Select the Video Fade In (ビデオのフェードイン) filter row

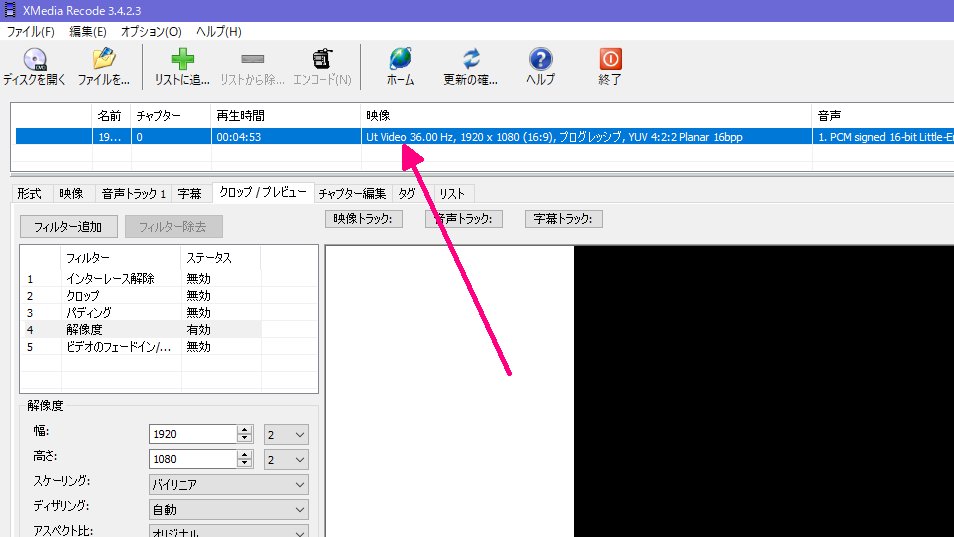(x=141, y=347)
